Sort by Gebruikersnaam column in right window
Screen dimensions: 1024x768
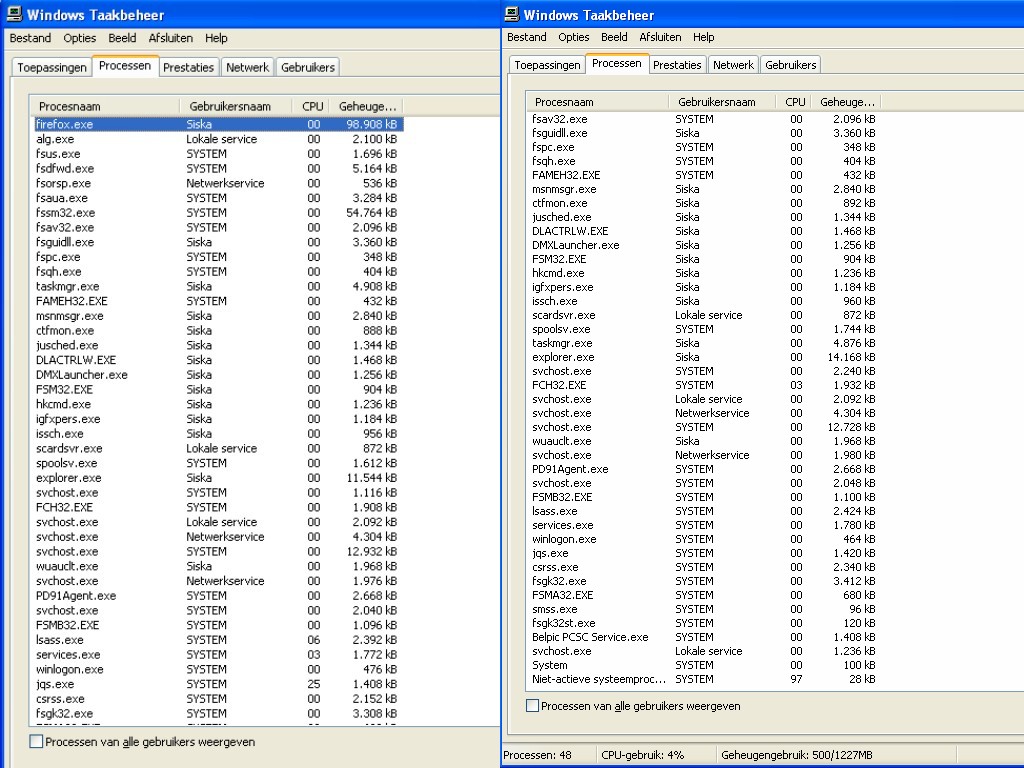pos(722,102)
